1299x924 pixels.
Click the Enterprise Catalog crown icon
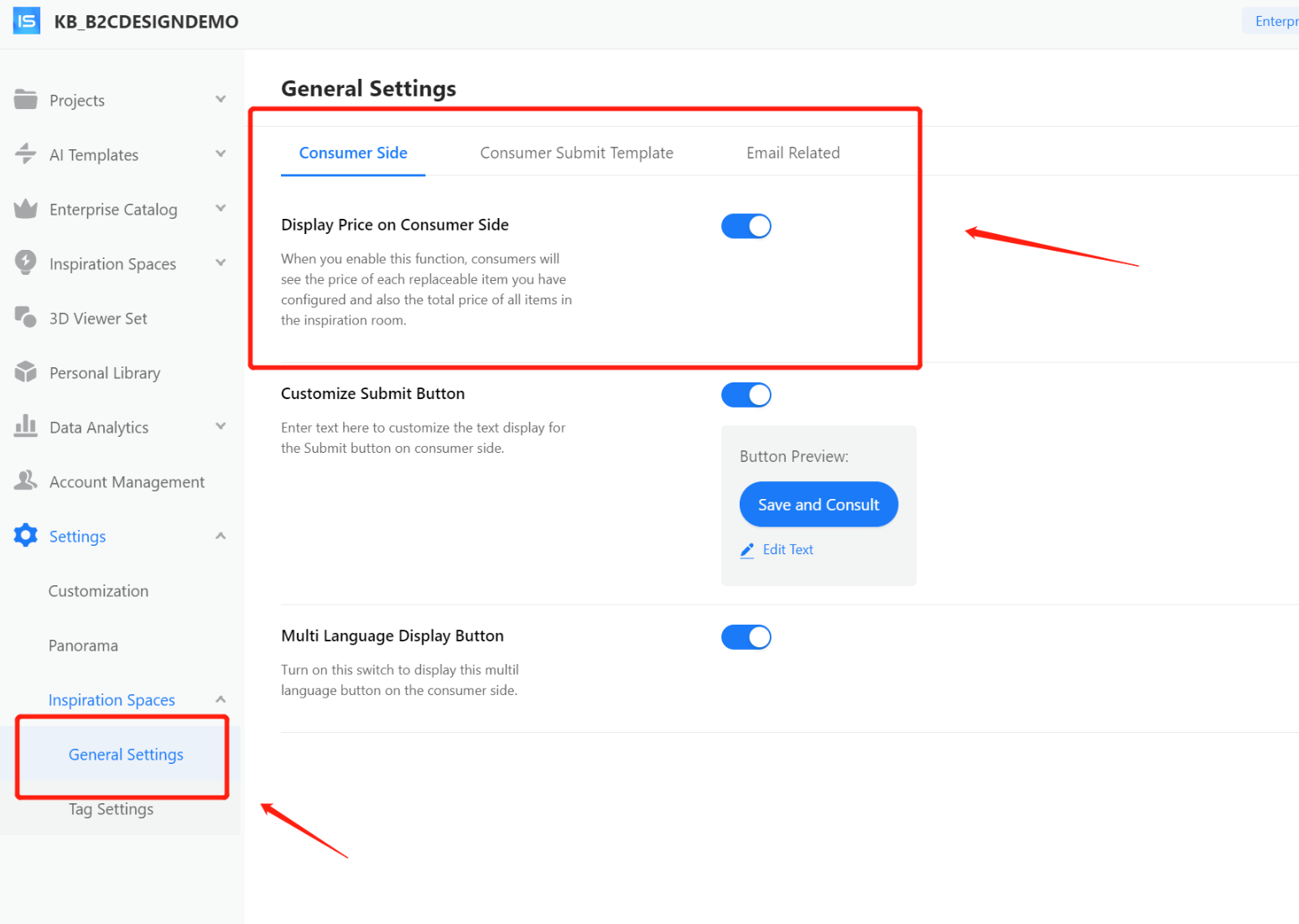pyautogui.click(x=26, y=209)
